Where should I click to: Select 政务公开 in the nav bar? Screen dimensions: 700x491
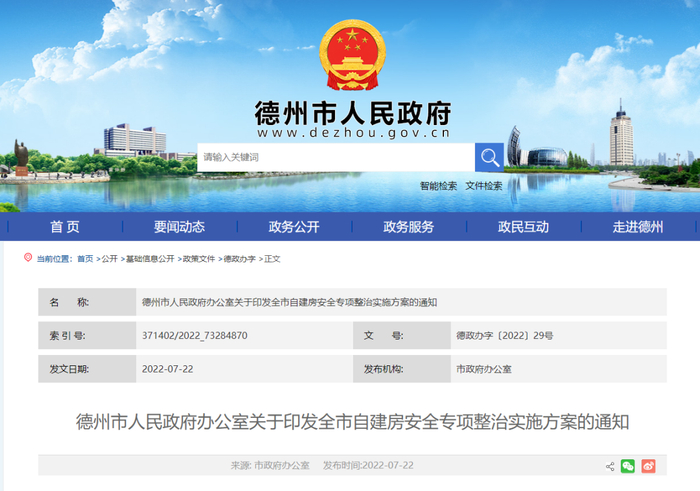tap(294, 227)
